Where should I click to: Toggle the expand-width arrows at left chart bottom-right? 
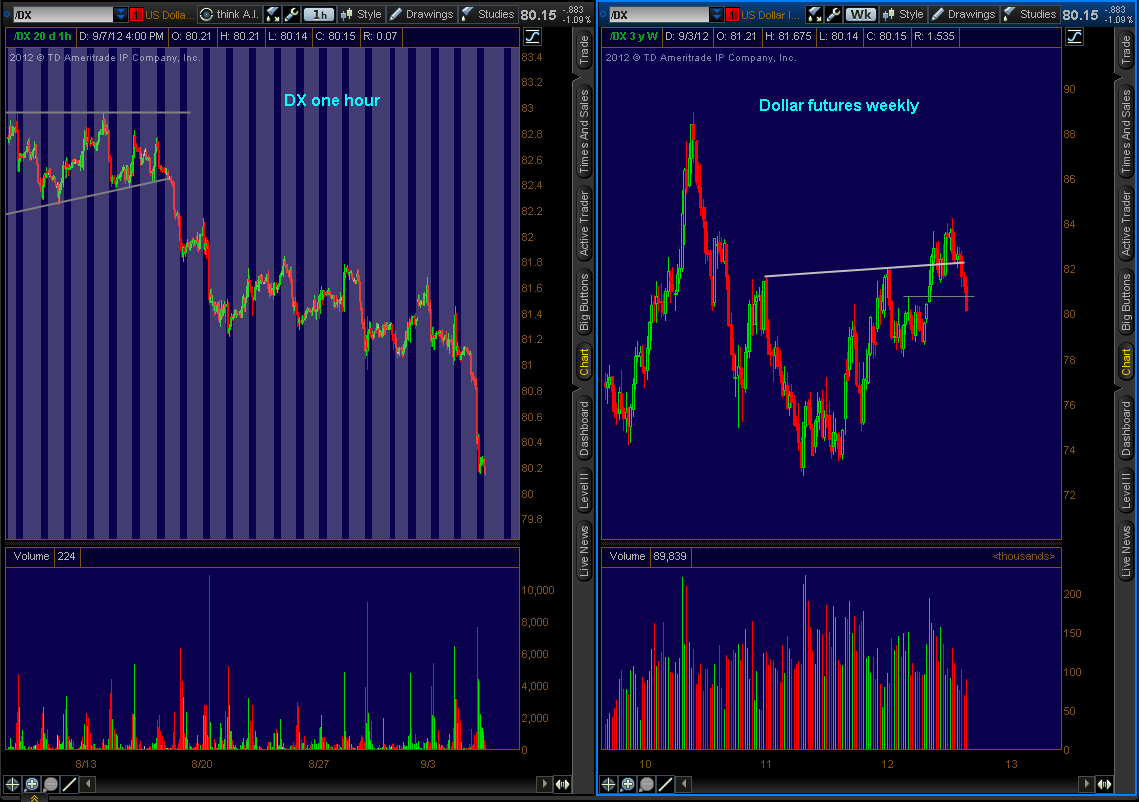[562, 784]
